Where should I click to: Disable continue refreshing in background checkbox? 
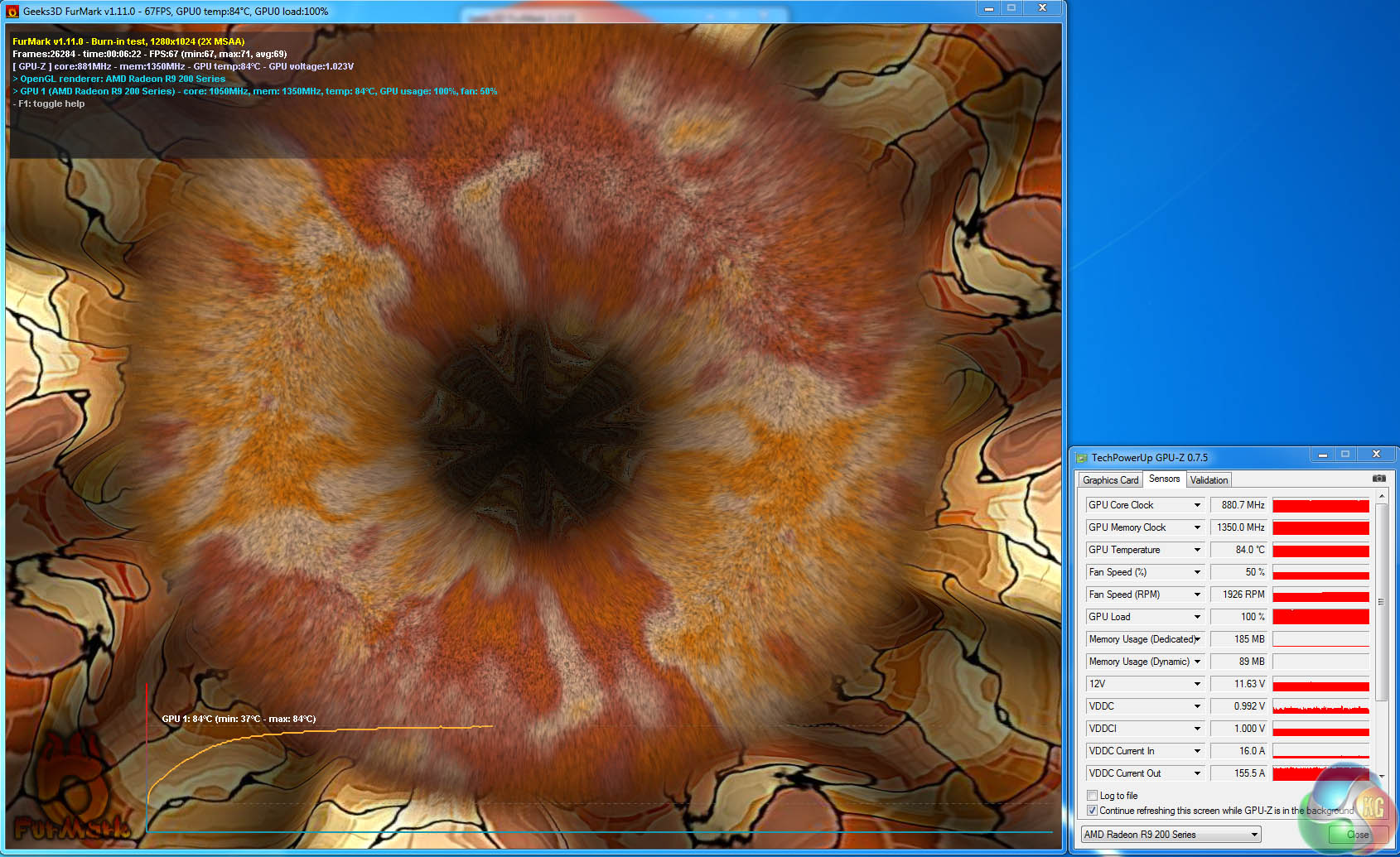[x=1092, y=811]
